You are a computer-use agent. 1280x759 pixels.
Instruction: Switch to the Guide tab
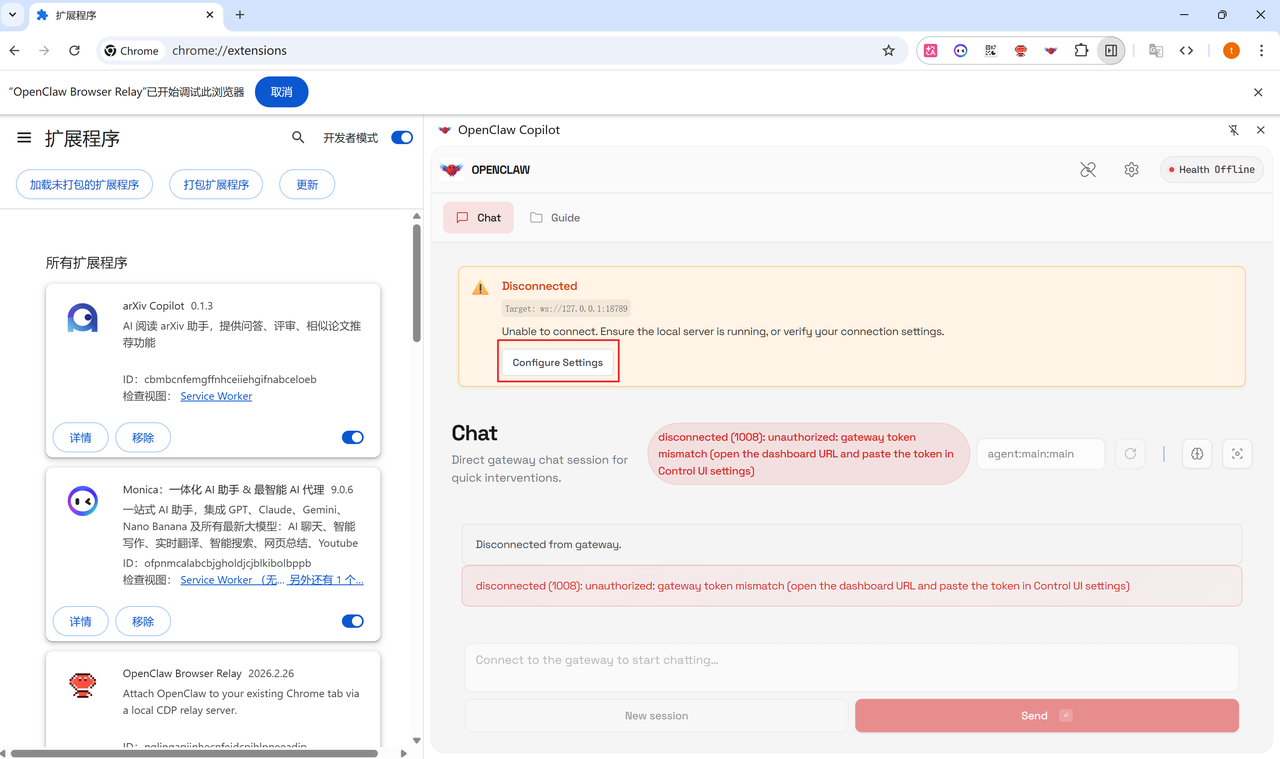[555, 218]
